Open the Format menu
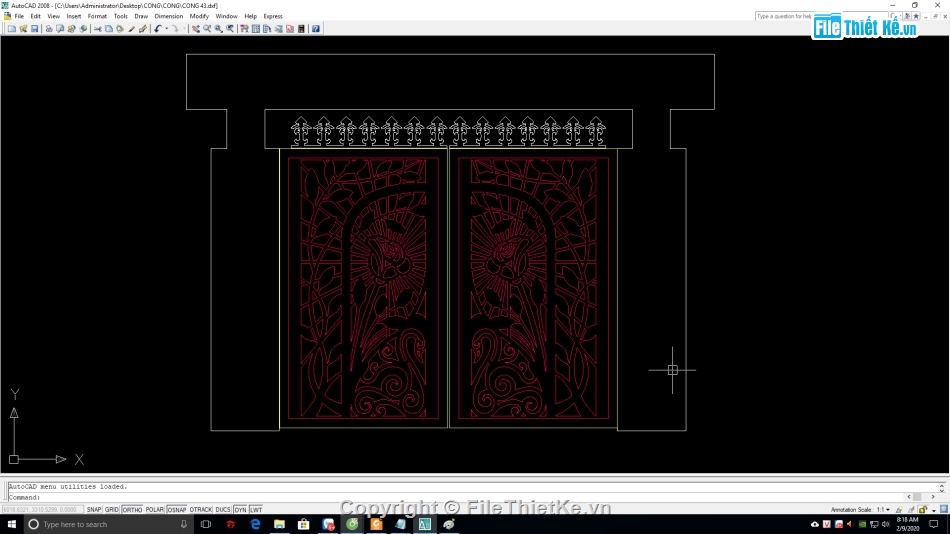The height and width of the screenshot is (534, 950). click(97, 16)
